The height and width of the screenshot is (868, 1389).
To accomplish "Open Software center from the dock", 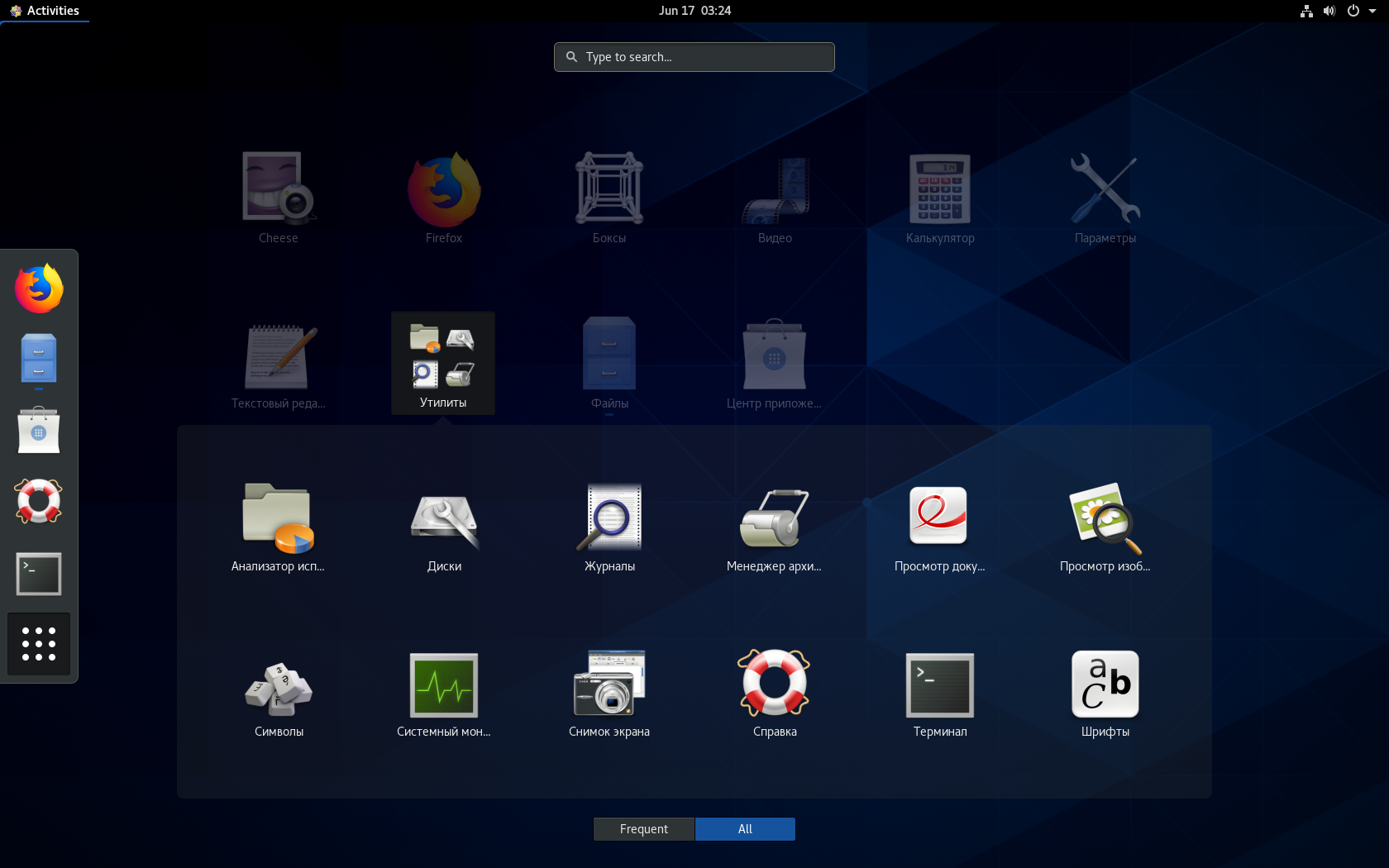I will click(39, 431).
